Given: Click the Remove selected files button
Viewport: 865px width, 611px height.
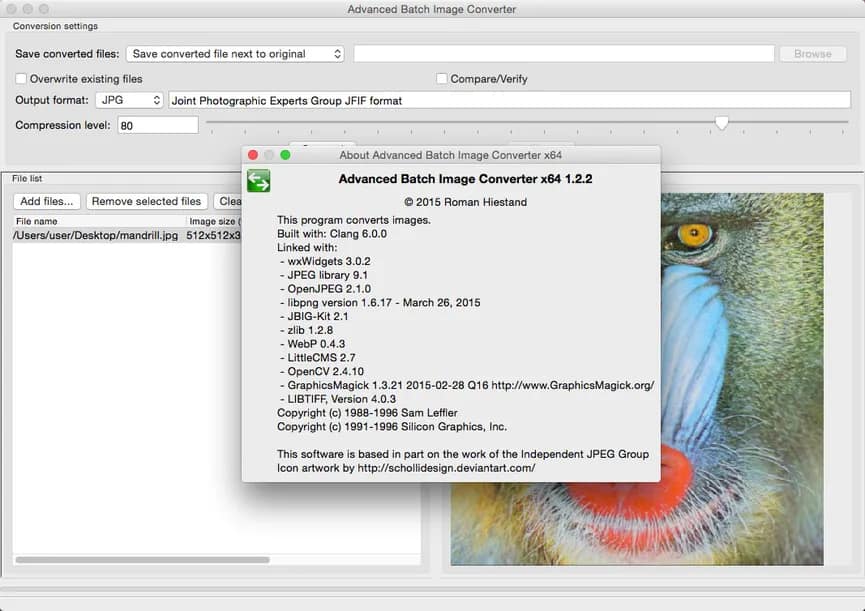Looking at the screenshot, I should pyautogui.click(x=146, y=201).
